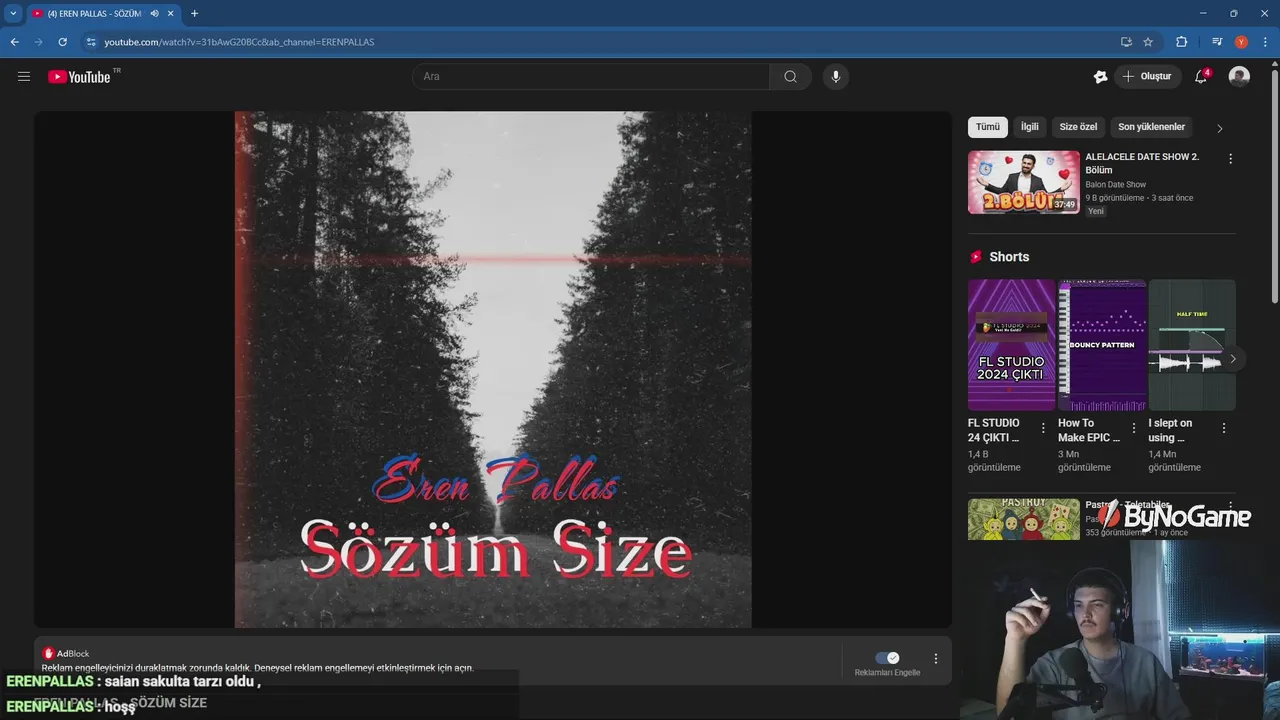Open the Oluştur create menu
The width and height of the screenshot is (1280, 720).
coord(1147,76)
